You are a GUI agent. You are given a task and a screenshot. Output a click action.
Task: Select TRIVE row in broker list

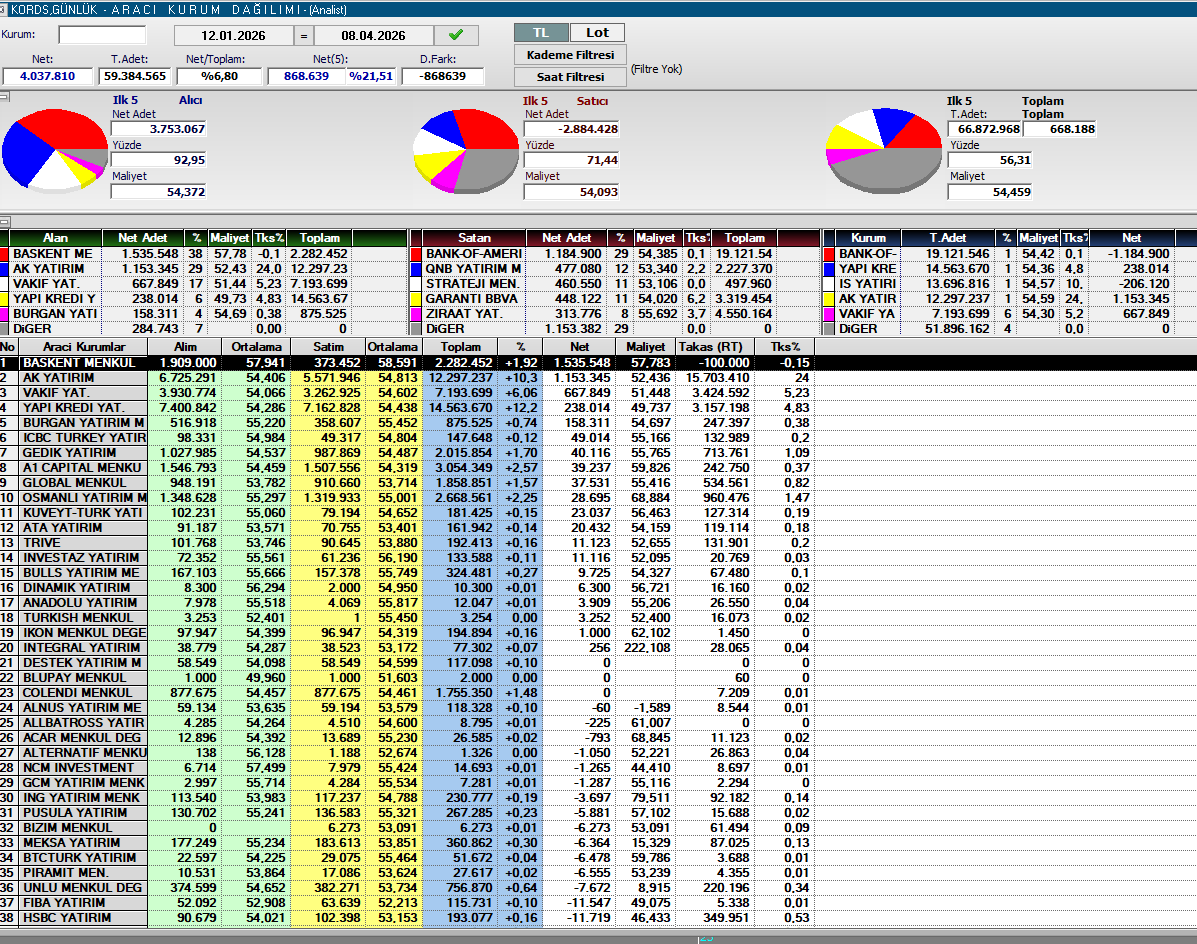coord(407,543)
